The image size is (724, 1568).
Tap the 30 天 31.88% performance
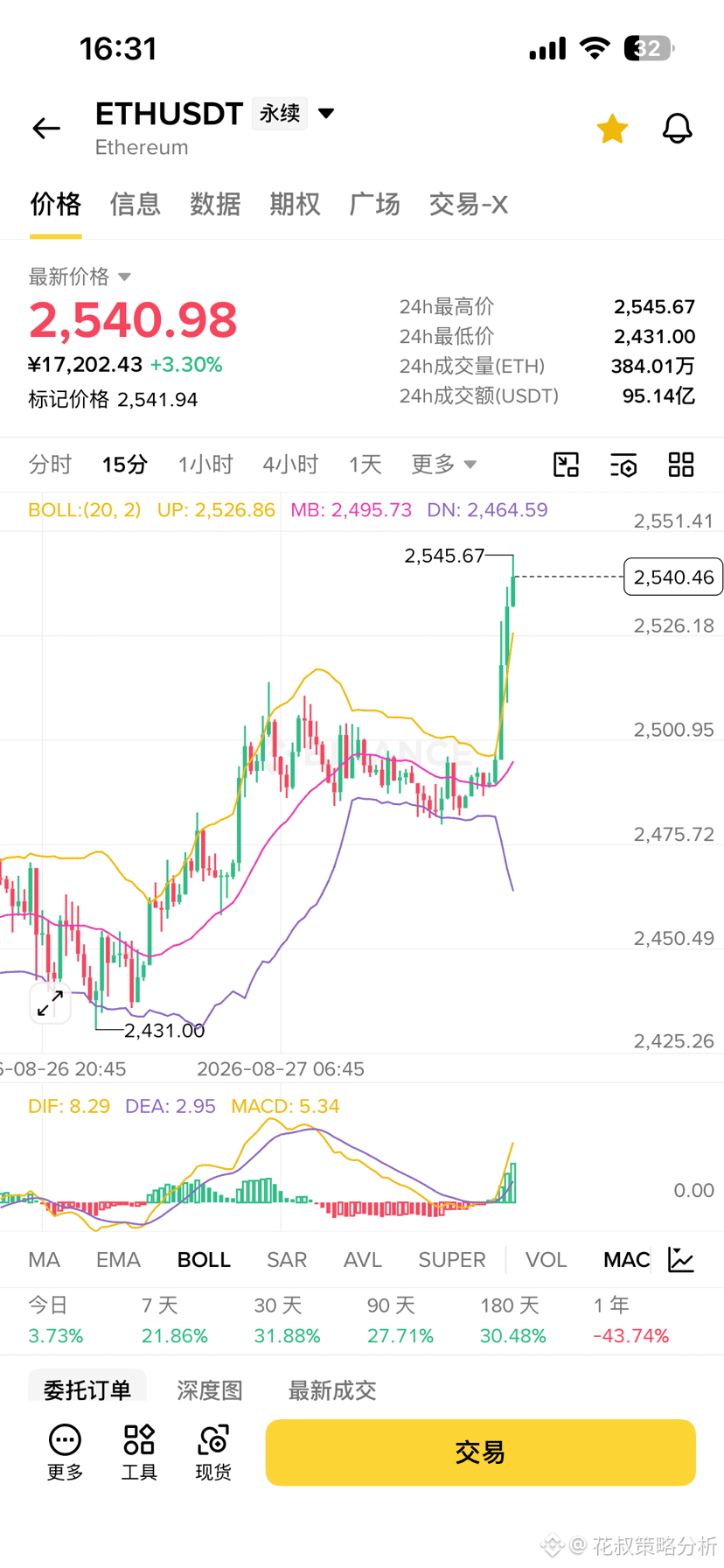(x=287, y=1320)
